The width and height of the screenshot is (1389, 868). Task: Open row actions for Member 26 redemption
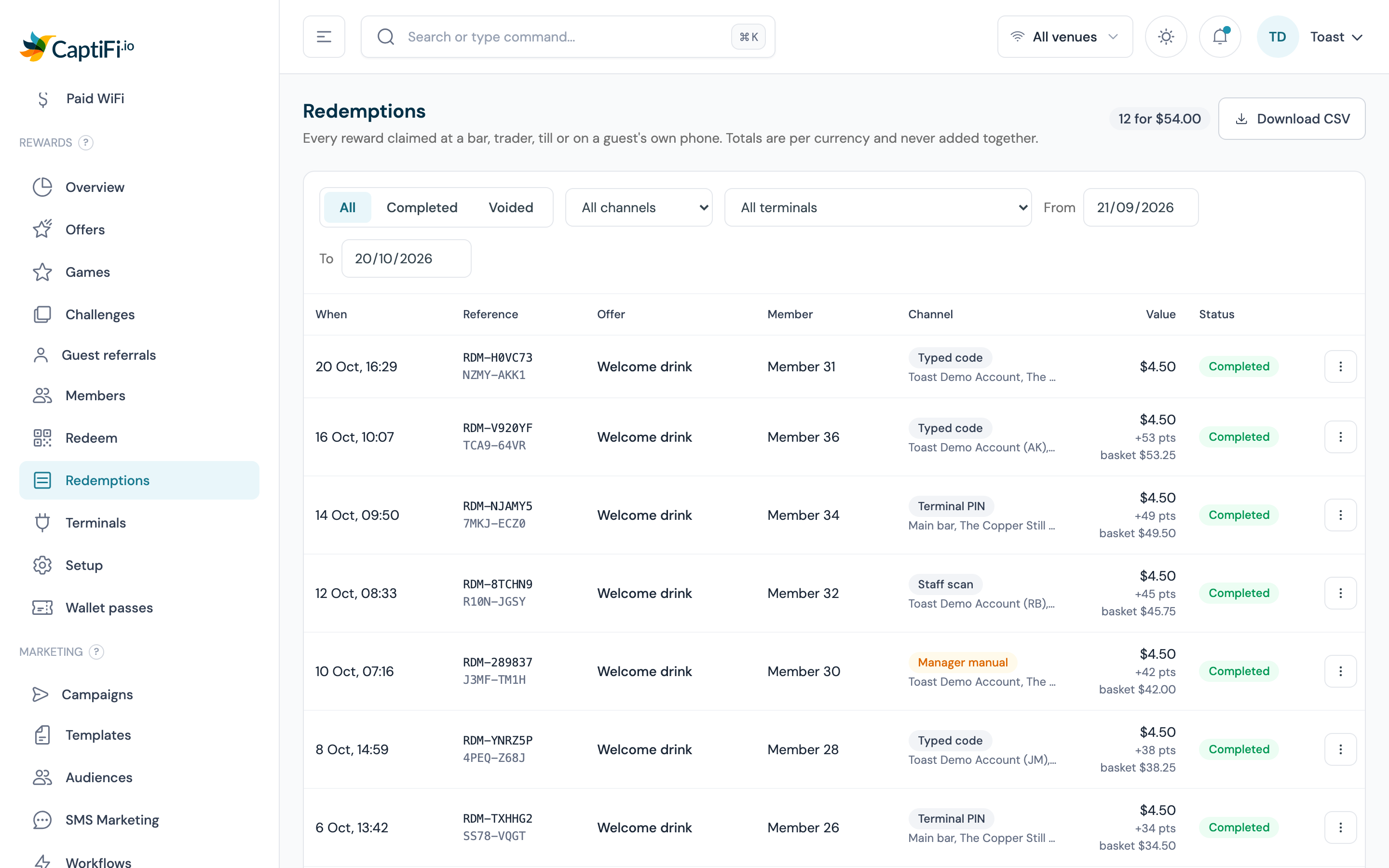[x=1340, y=827]
